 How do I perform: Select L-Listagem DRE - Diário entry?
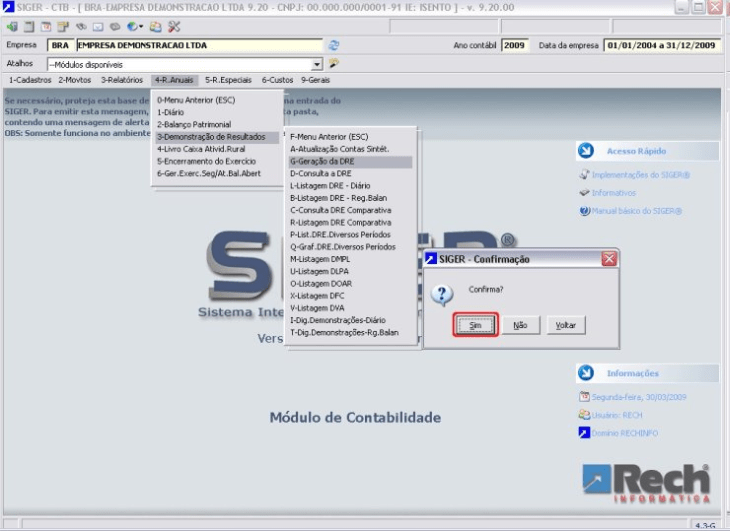point(350,186)
